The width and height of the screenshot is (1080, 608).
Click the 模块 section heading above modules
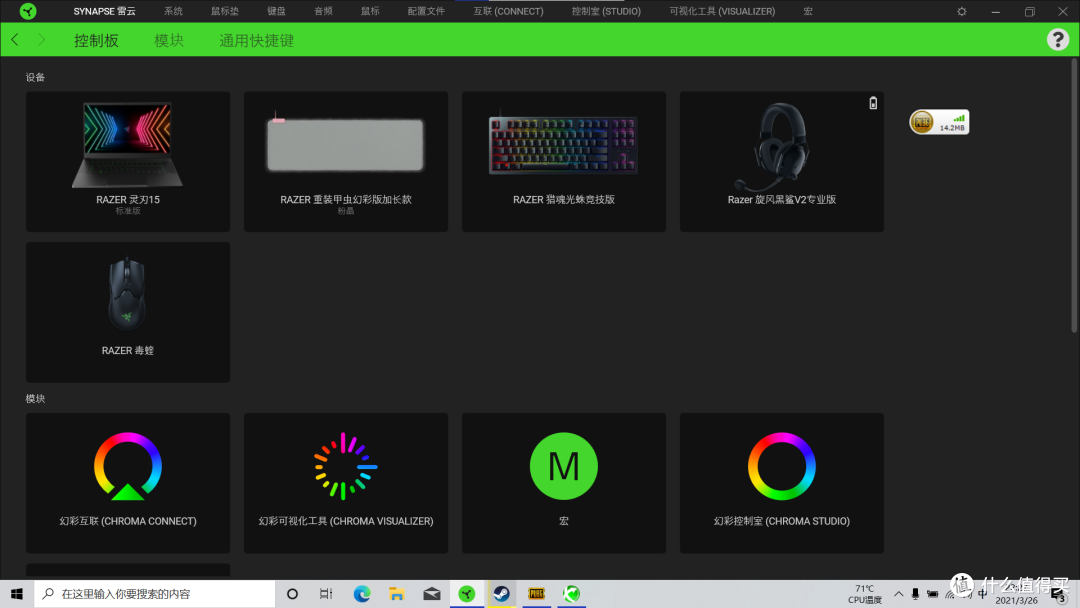pos(35,399)
